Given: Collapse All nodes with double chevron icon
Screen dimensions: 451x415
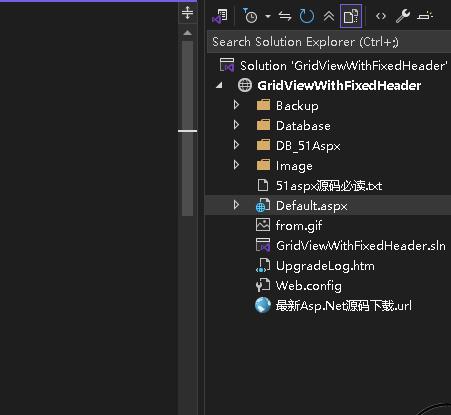Looking at the screenshot, I should pos(329,16).
